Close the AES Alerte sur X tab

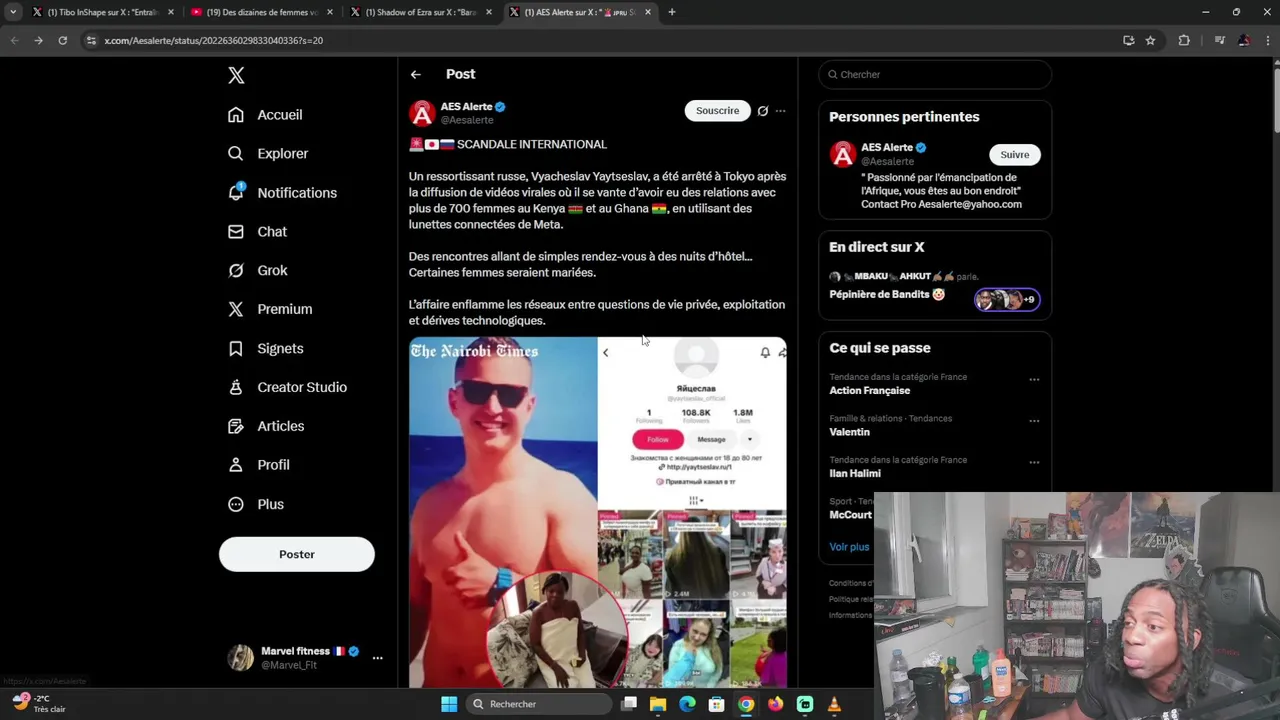pyautogui.click(x=648, y=12)
